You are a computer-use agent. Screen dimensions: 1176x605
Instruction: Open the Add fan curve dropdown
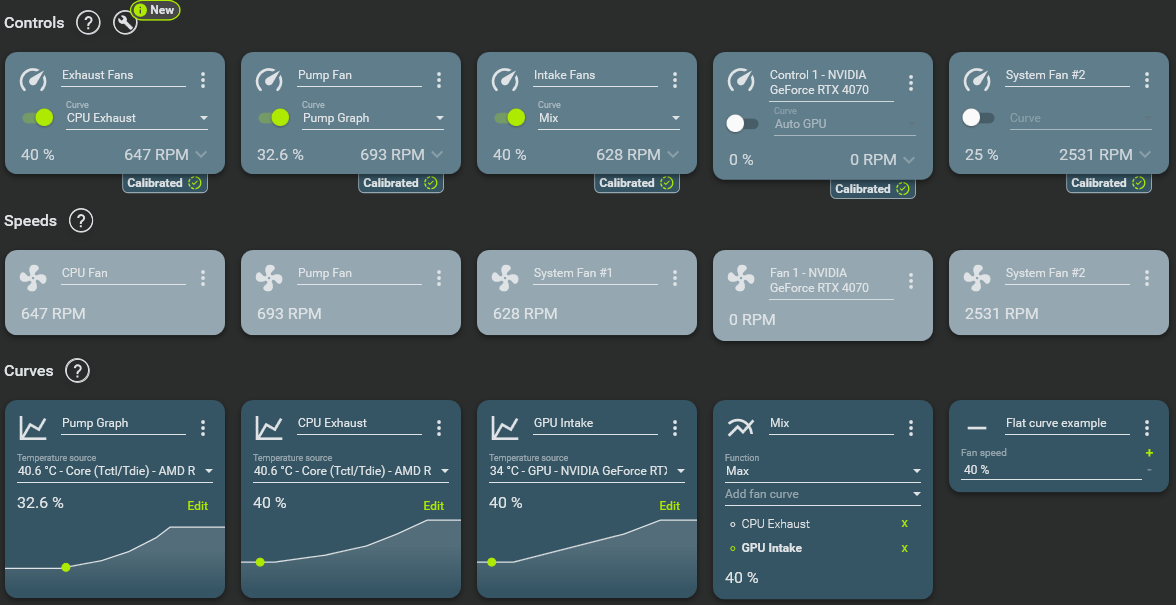(823, 494)
